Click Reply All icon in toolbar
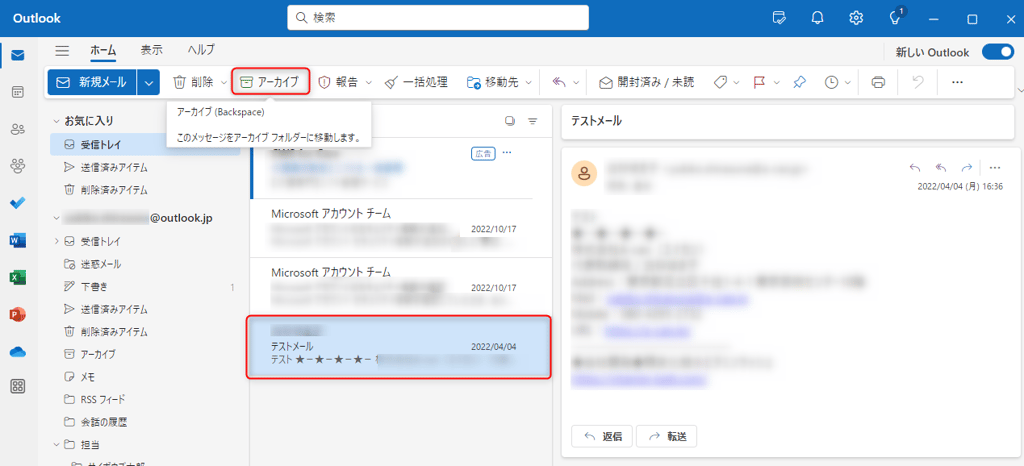Image resolution: width=1024 pixels, height=466 pixels. tap(559, 82)
